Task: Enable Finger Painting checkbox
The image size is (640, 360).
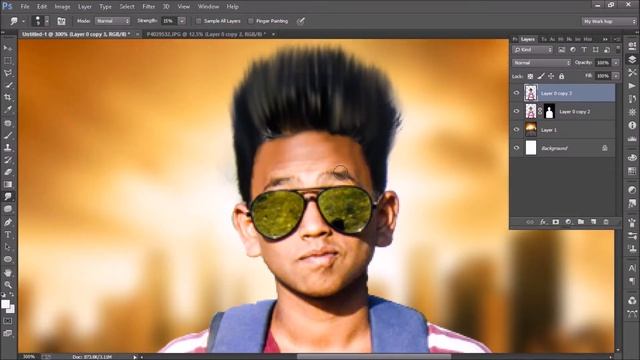Action: click(x=251, y=21)
